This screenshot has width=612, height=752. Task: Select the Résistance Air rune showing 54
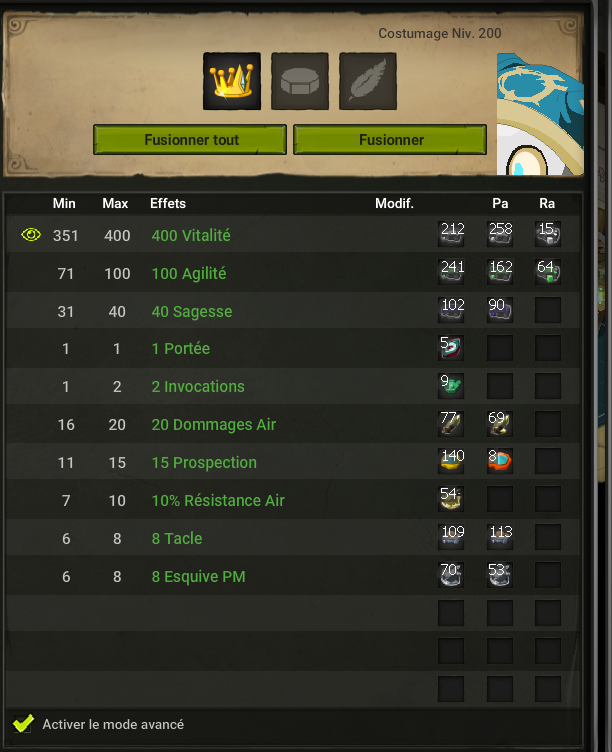click(451, 499)
